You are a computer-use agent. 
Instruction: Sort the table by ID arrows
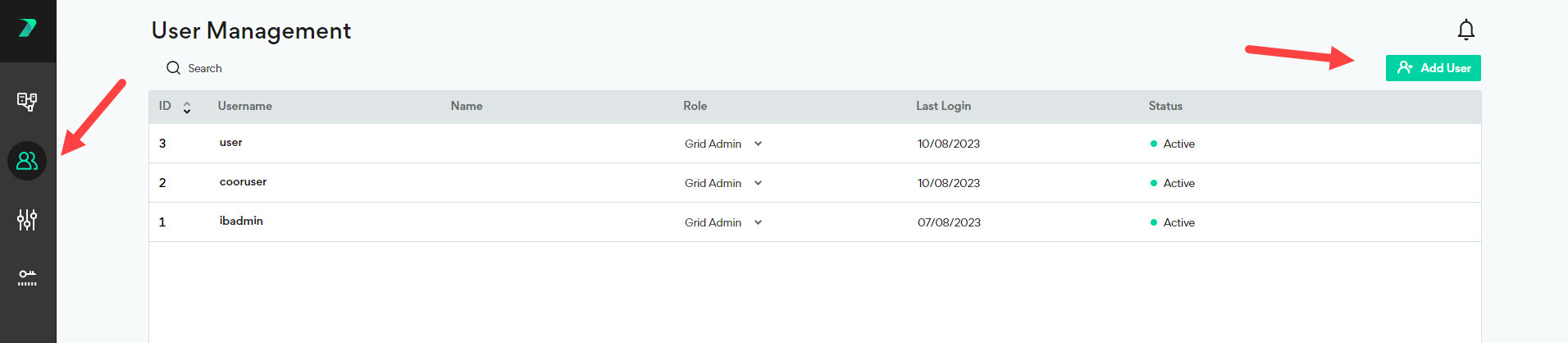point(187,107)
